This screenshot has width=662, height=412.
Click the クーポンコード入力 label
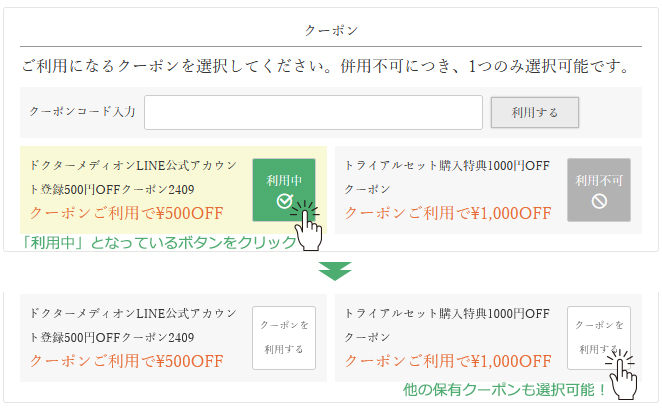click(x=82, y=112)
